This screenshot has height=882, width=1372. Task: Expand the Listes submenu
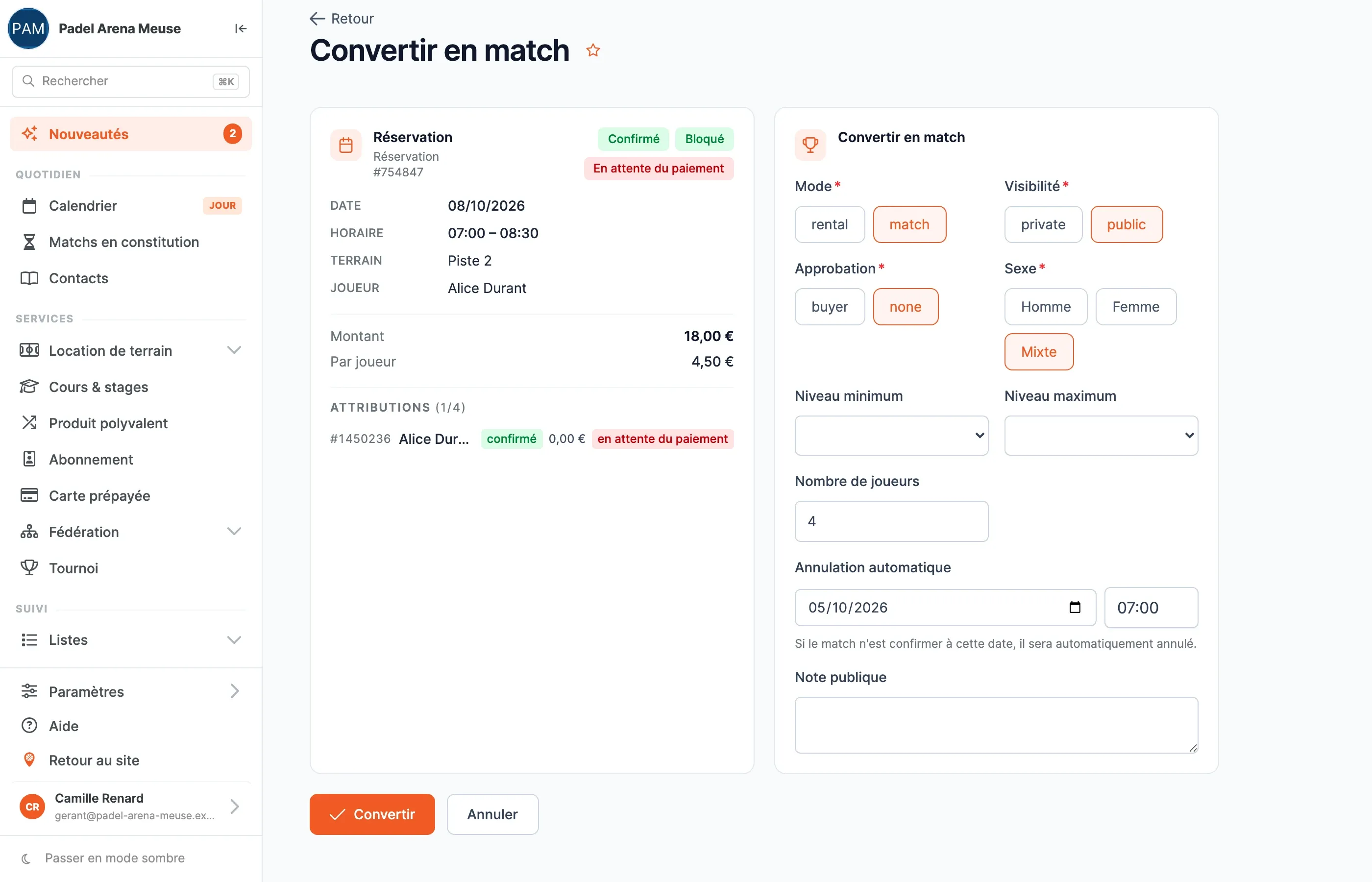234,640
